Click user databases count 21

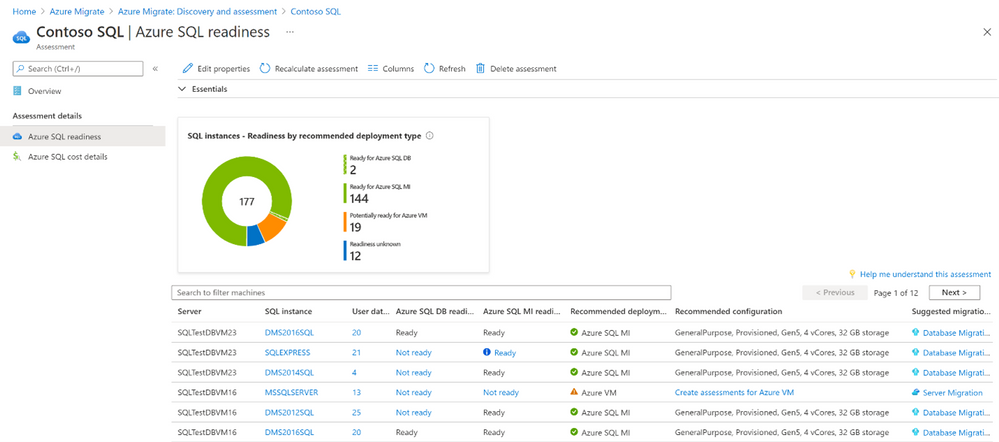[356, 352]
